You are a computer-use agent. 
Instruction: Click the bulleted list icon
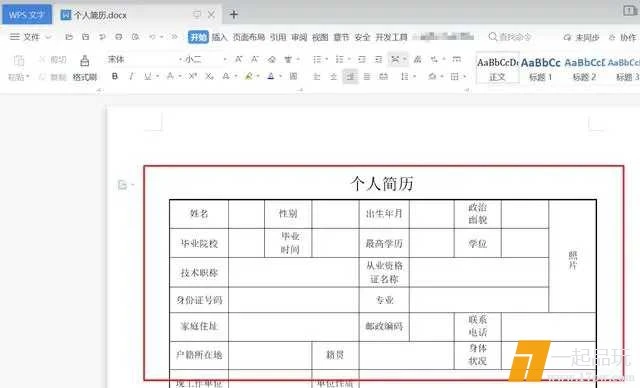[317, 60]
